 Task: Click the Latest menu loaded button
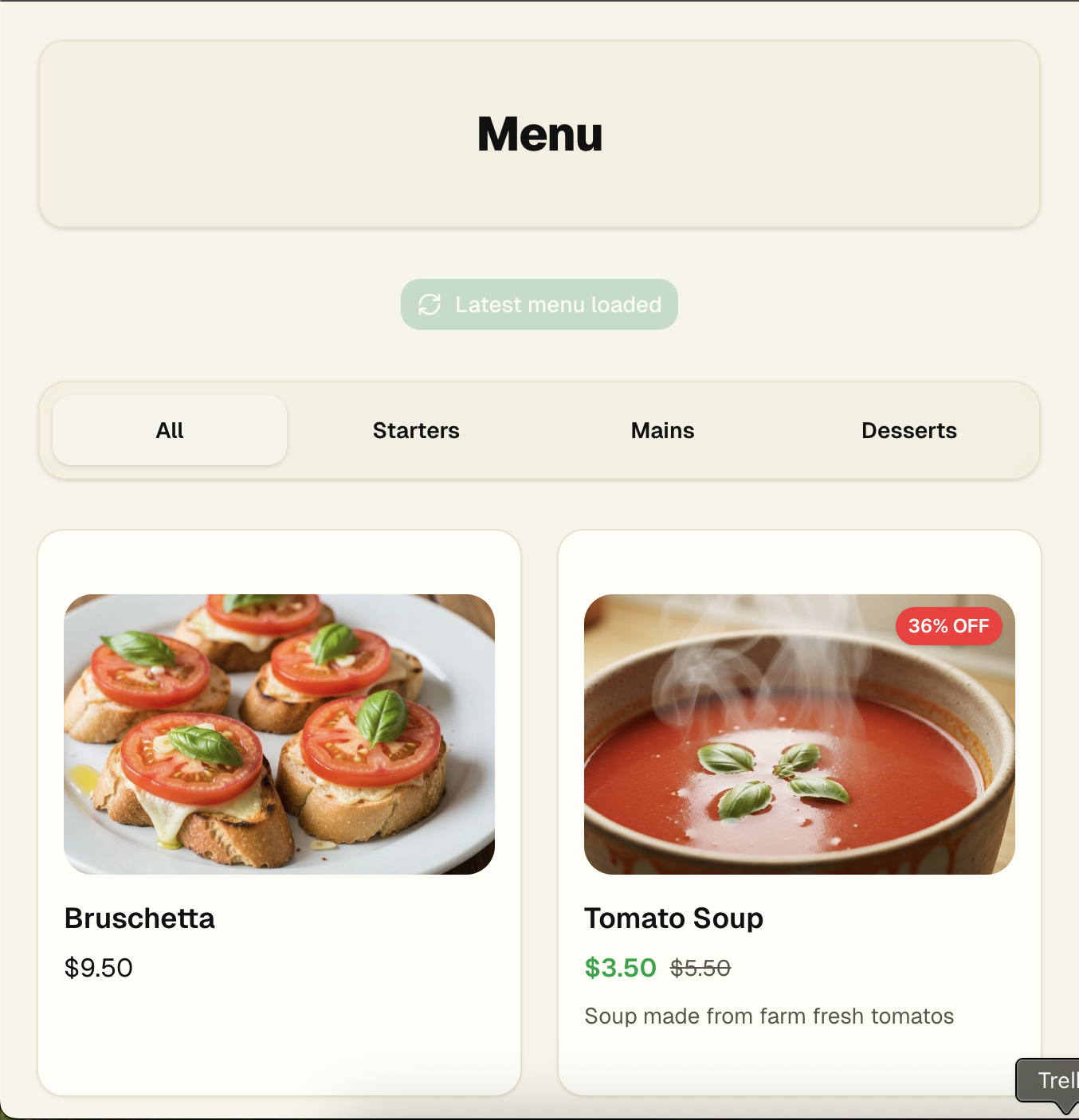[x=539, y=304]
